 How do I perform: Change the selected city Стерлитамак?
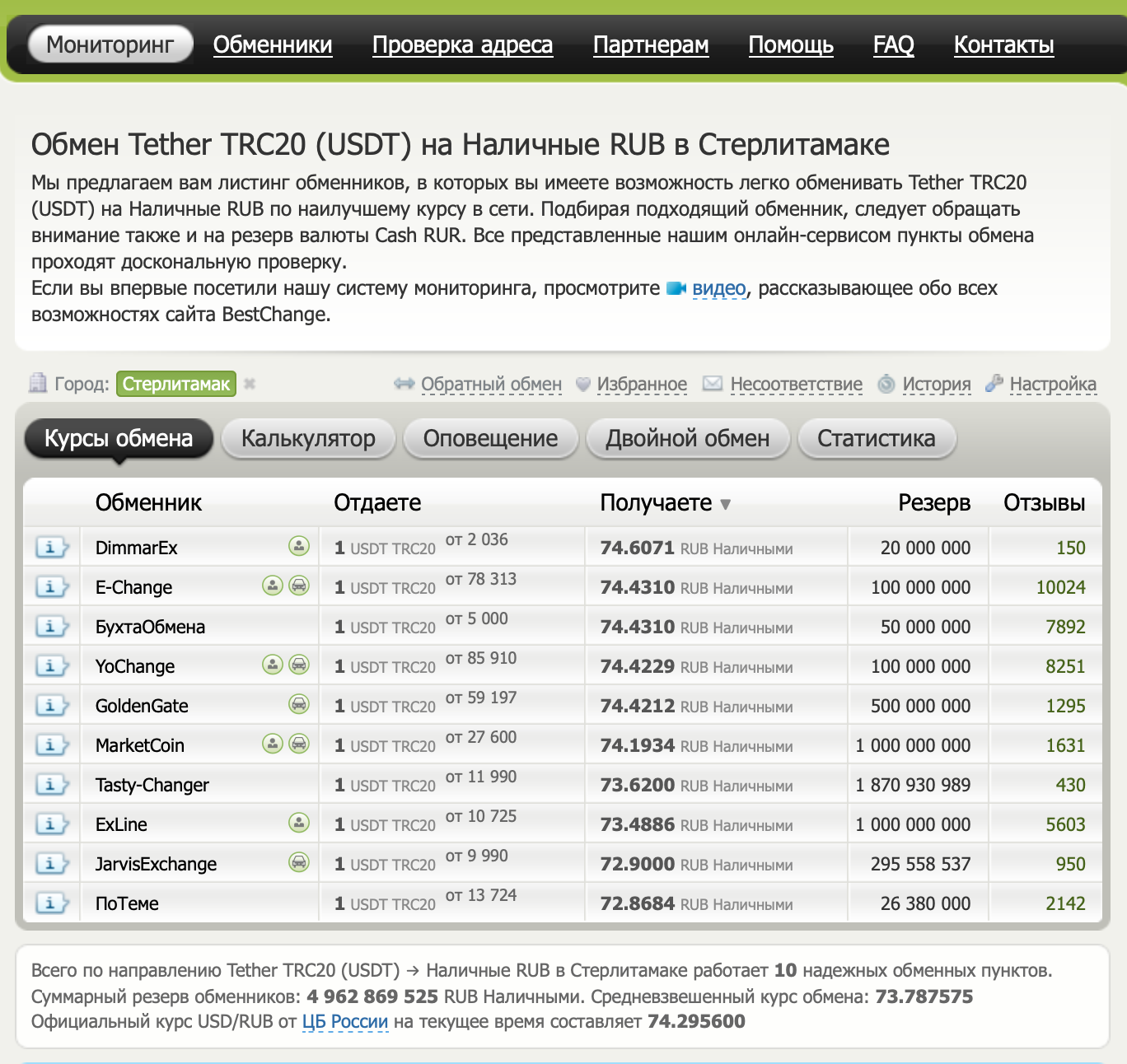(x=176, y=384)
